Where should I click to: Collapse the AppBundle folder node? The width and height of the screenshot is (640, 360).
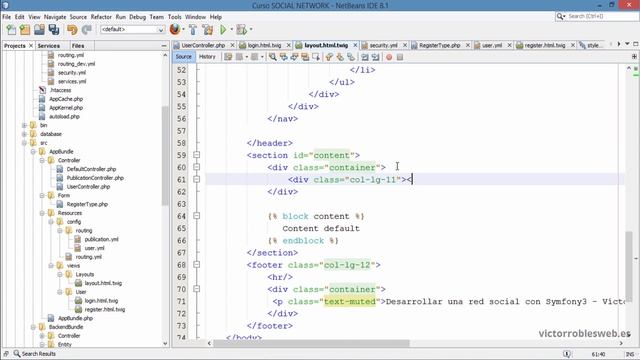(x=33, y=151)
